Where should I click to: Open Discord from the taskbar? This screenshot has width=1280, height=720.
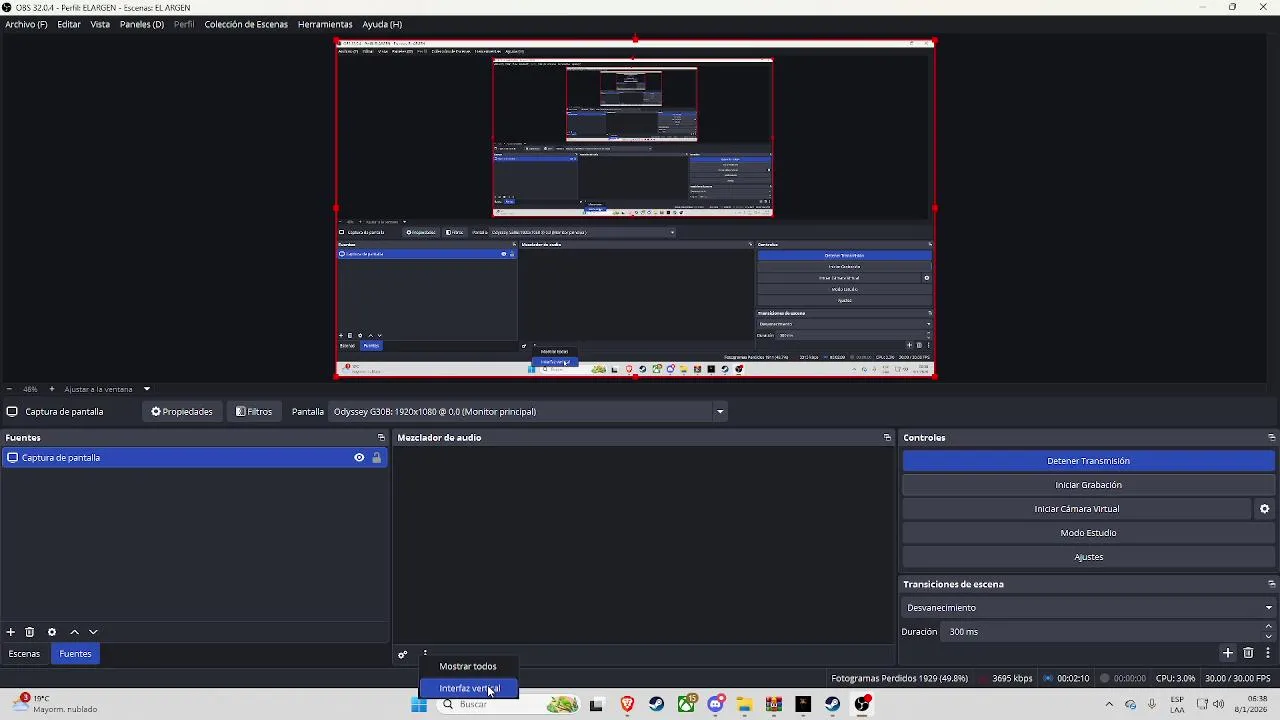[x=716, y=705]
